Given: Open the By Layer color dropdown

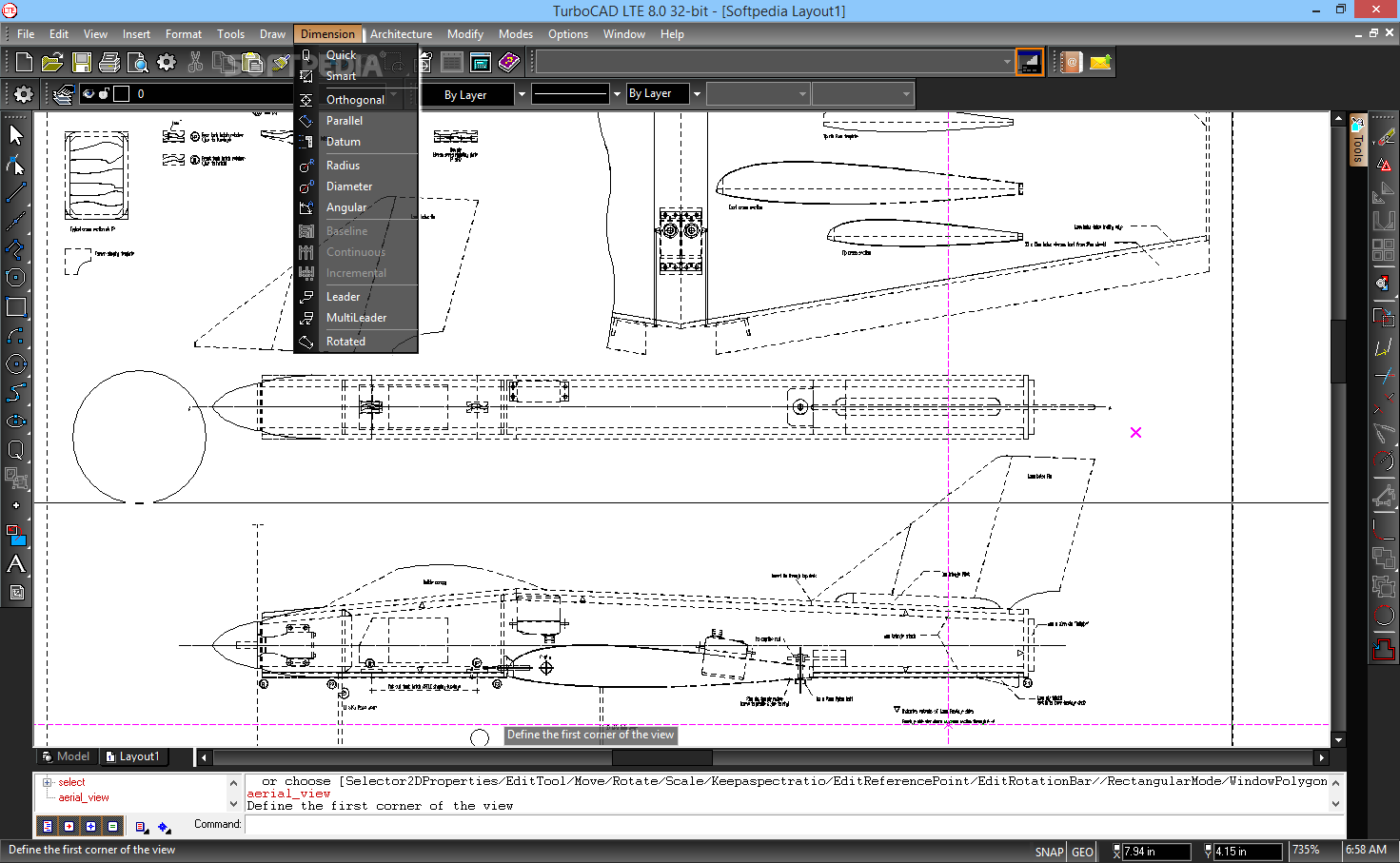Looking at the screenshot, I should coord(522,94).
